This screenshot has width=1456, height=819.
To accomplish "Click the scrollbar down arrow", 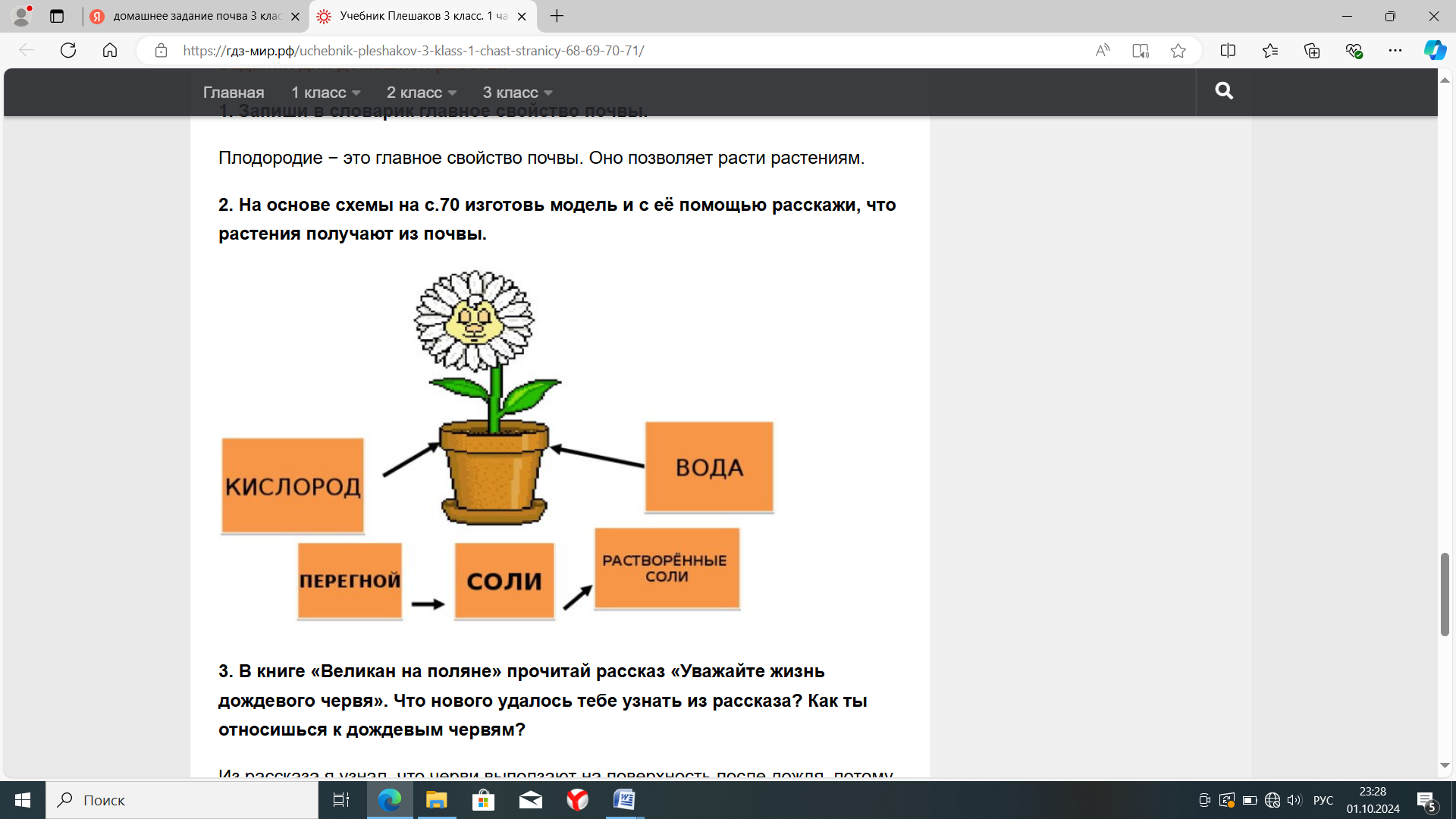I will (1445, 766).
